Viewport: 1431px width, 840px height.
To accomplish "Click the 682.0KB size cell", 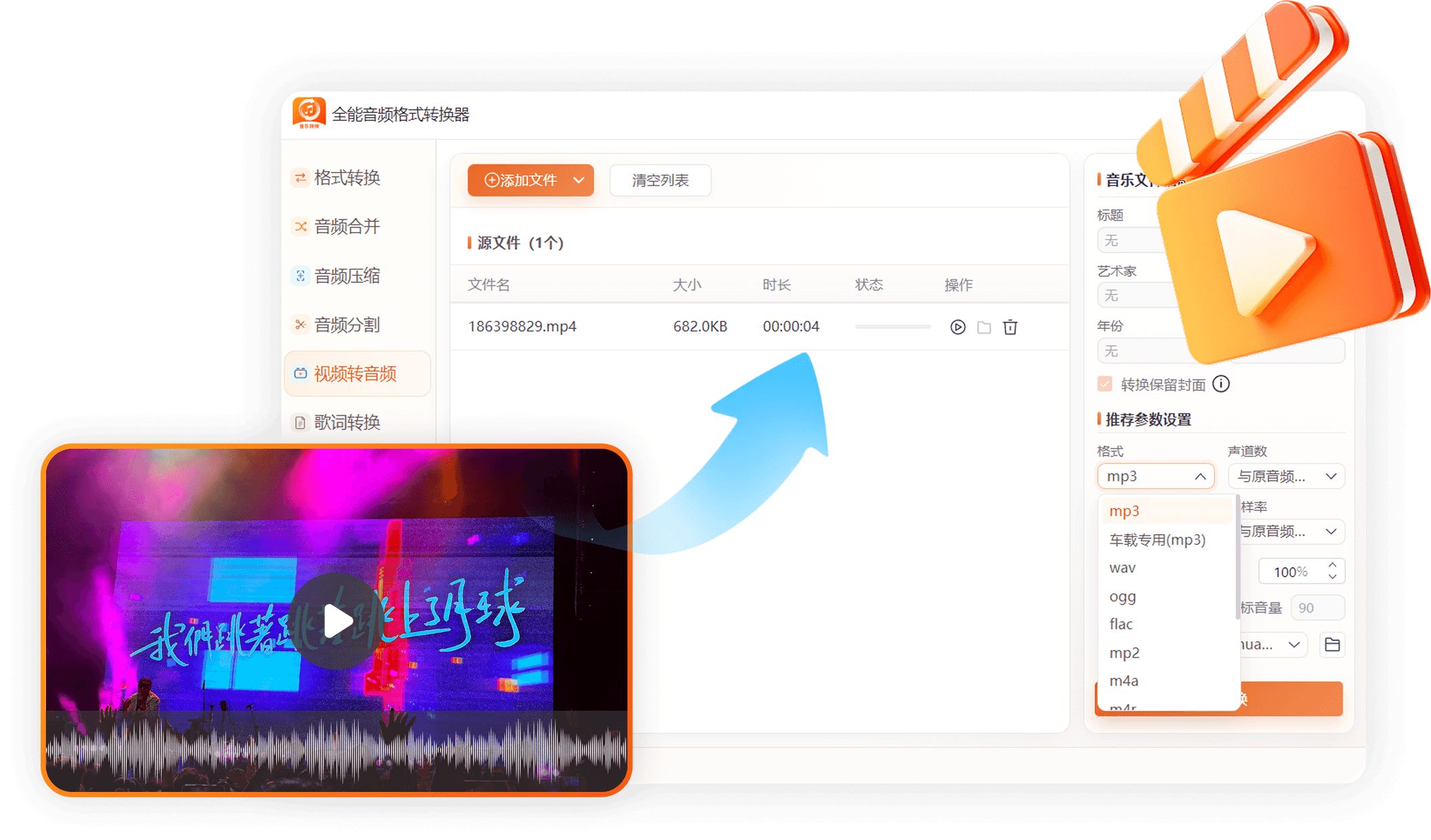I will [x=700, y=326].
